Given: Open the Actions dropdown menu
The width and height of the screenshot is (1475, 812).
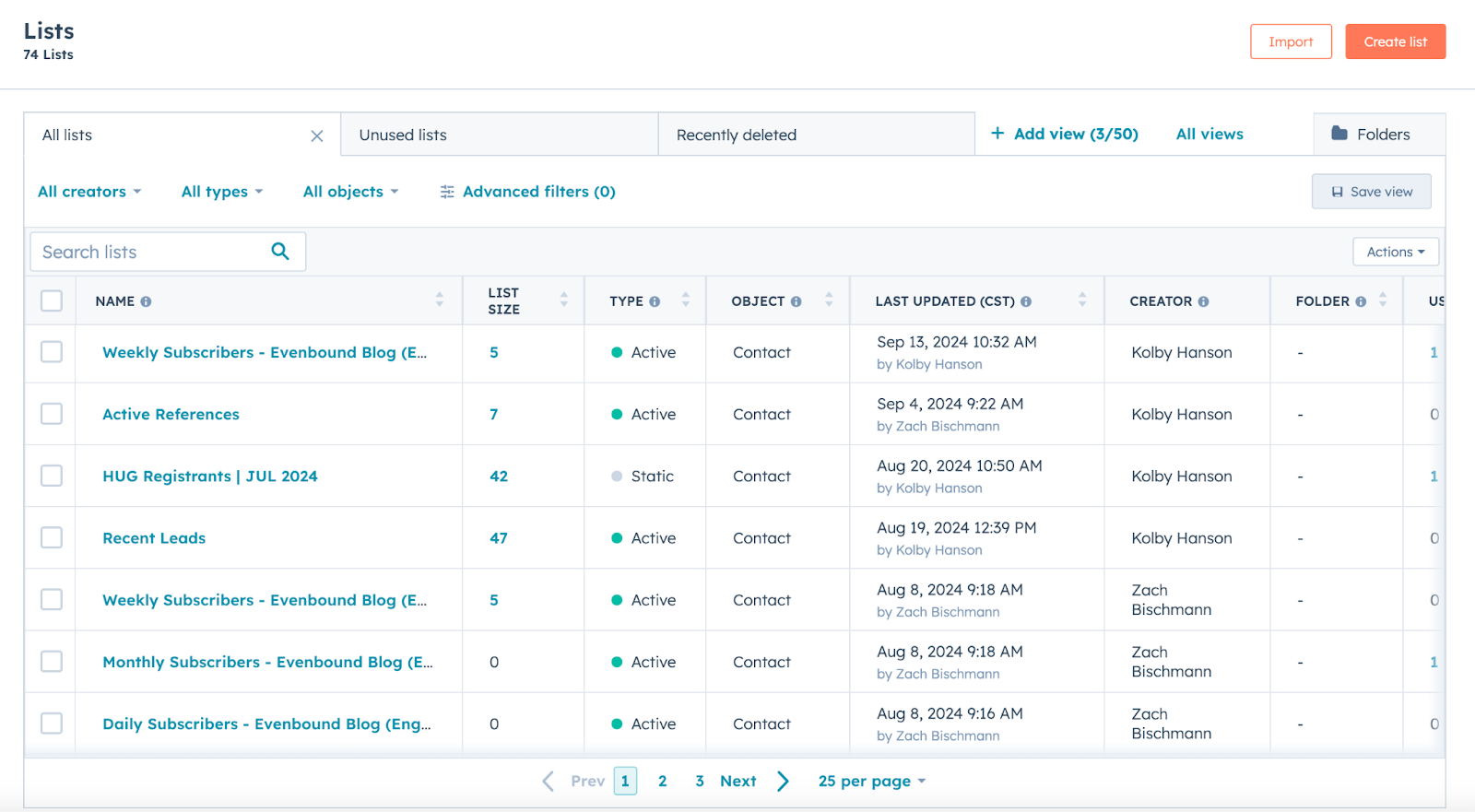Looking at the screenshot, I should click(x=1396, y=252).
